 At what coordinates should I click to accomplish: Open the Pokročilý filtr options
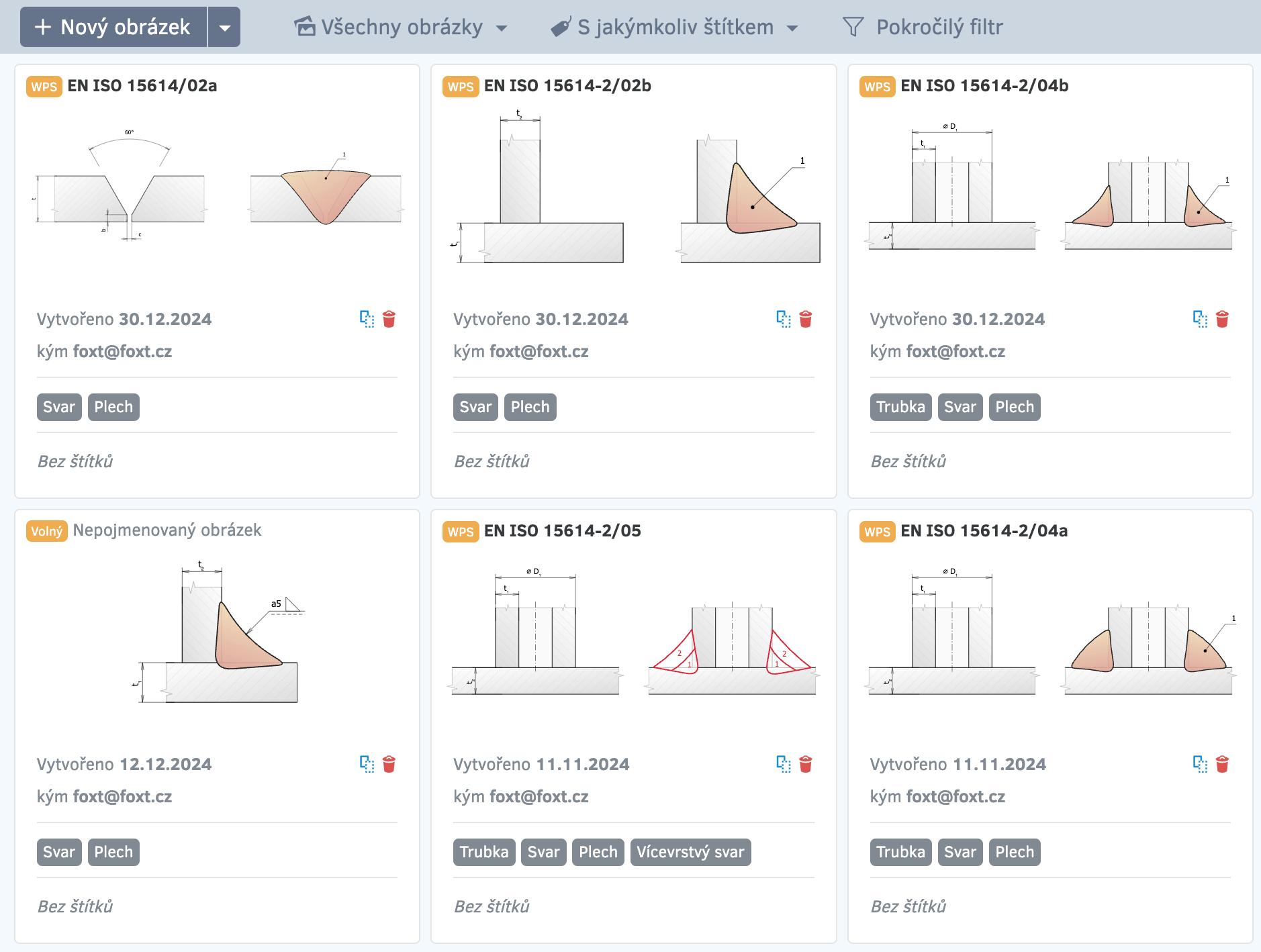tap(939, 28)
